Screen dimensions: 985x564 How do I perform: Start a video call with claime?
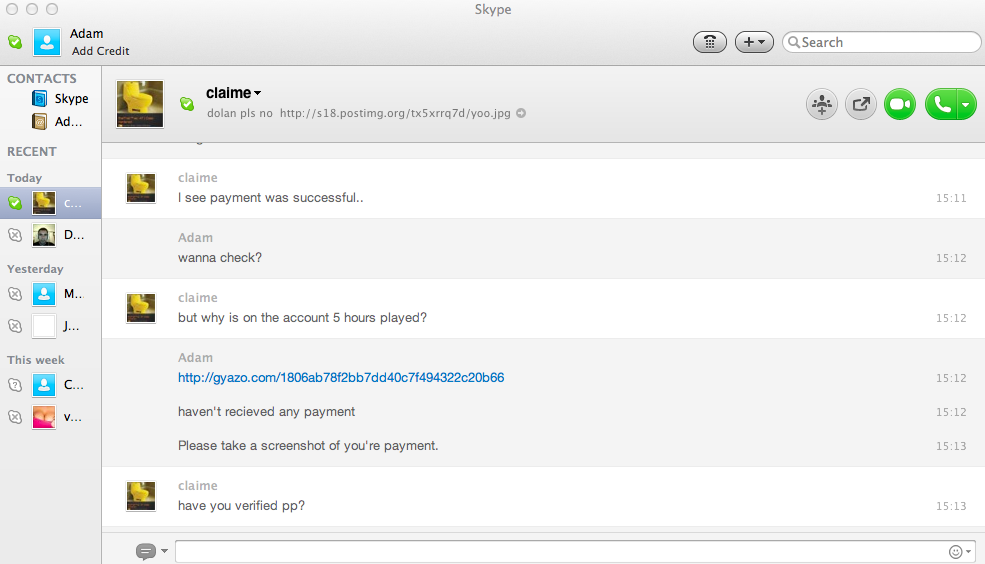click(x=900, y=104)
